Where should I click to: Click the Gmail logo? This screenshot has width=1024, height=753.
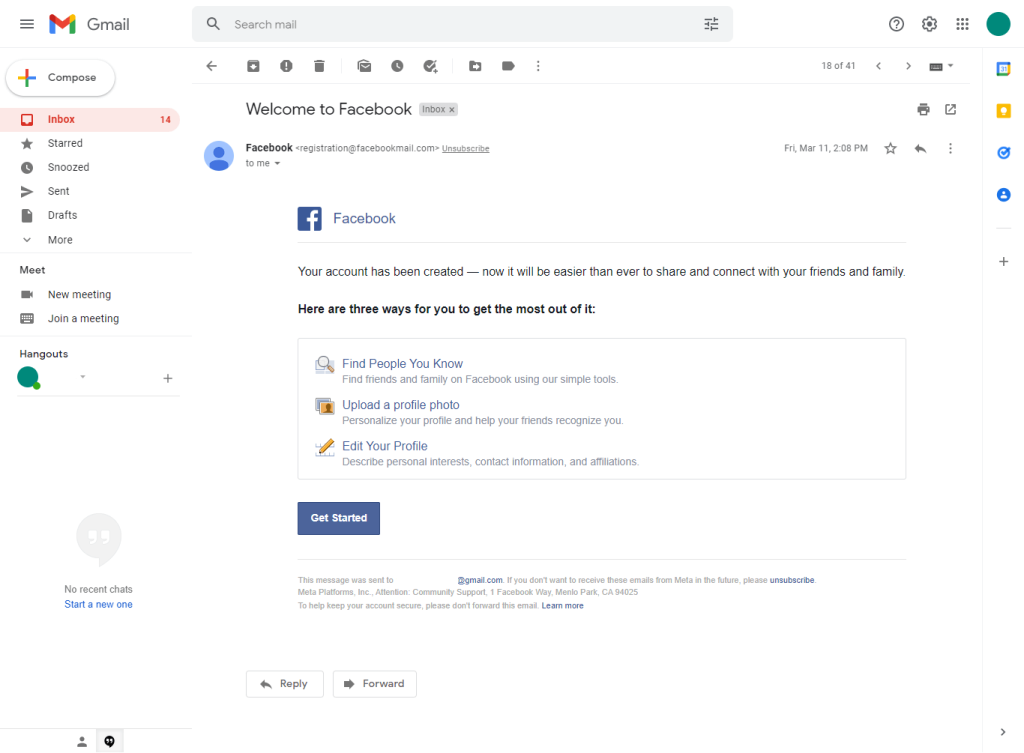click(89, 24)
